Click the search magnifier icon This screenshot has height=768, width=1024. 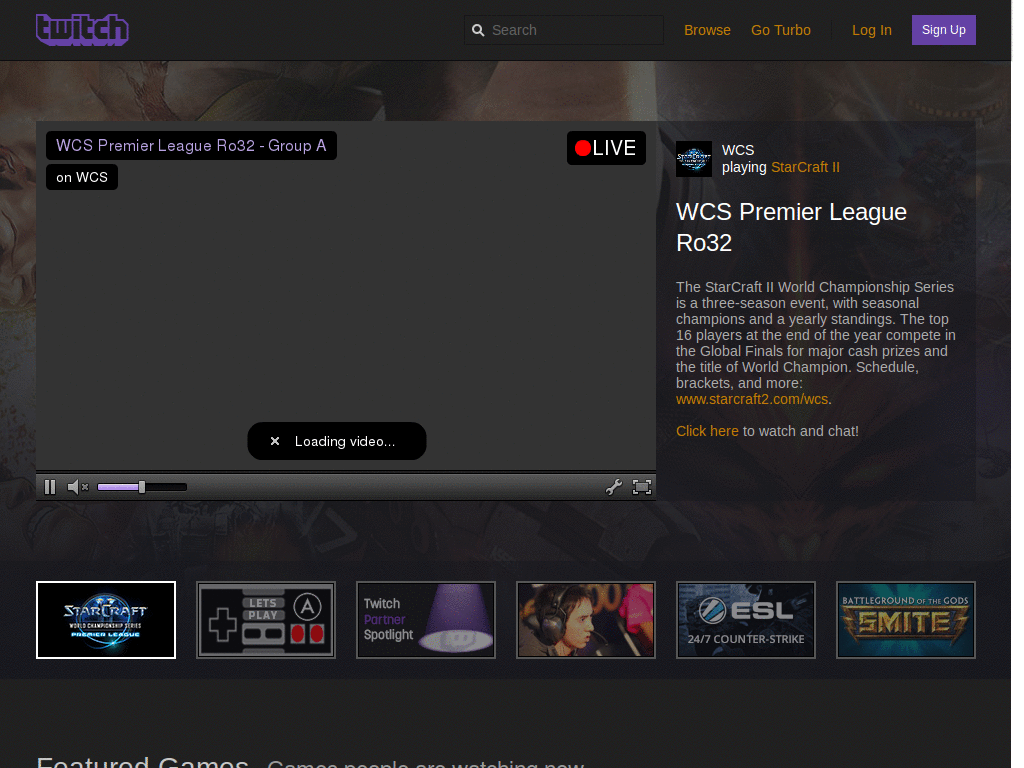478,30
